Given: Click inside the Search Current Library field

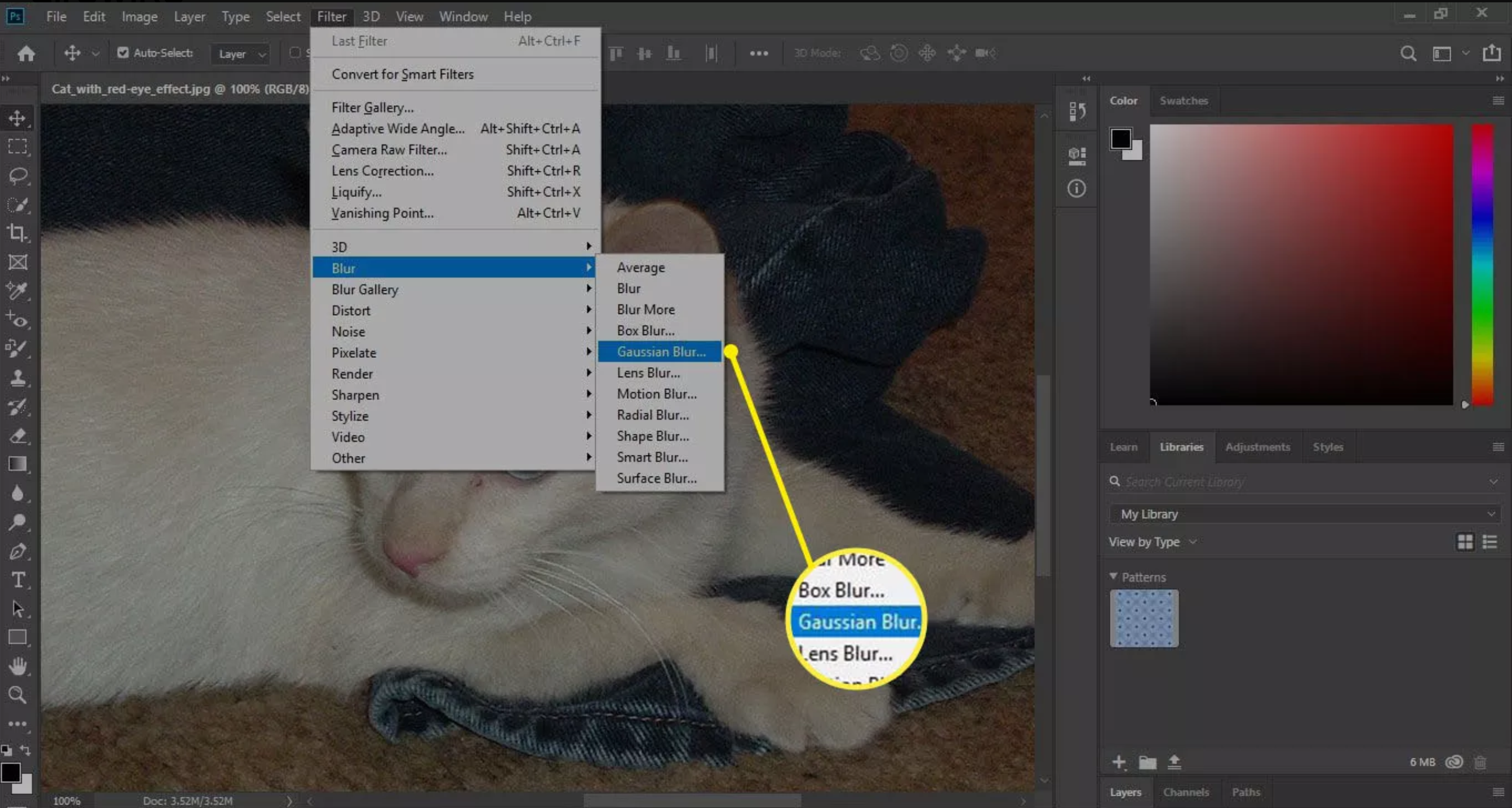Looking at the screenshot, I should [x=1233, y=481].
